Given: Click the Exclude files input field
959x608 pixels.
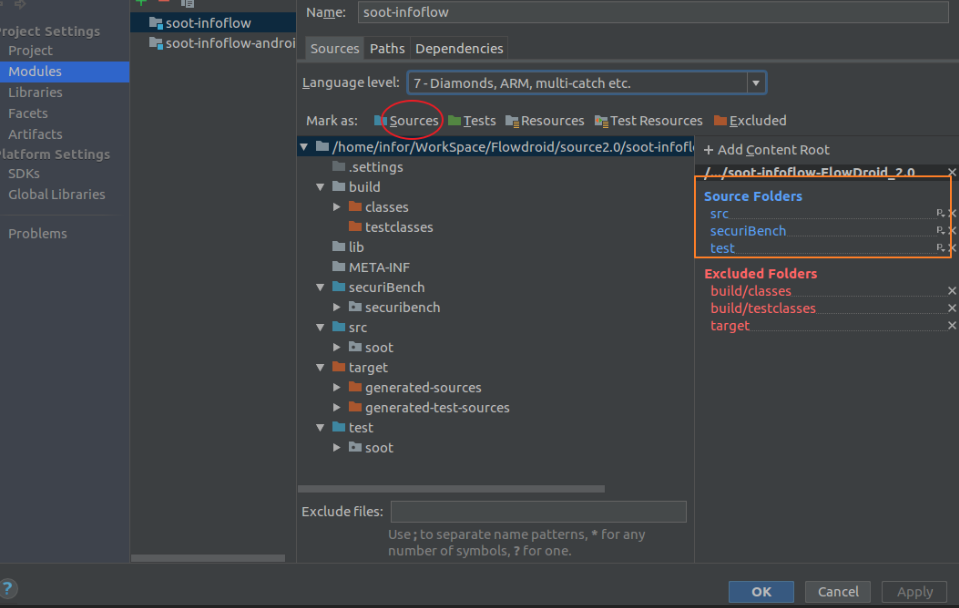Looking at the screenshot, I should click(x=538, y=511).
